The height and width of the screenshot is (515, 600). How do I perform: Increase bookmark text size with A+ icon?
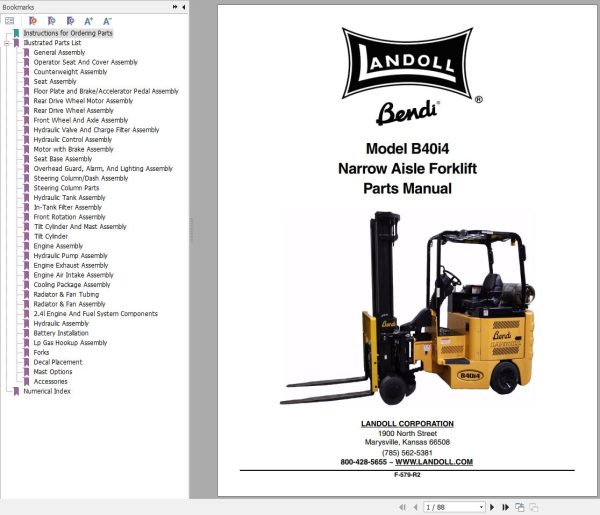[89, 21]
